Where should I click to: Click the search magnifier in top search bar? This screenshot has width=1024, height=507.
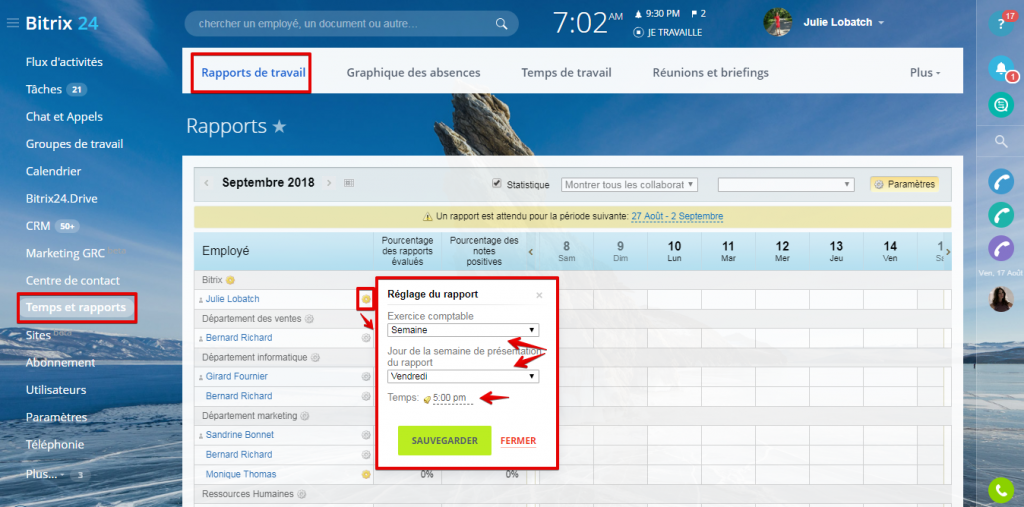click(x=501, y=24)
